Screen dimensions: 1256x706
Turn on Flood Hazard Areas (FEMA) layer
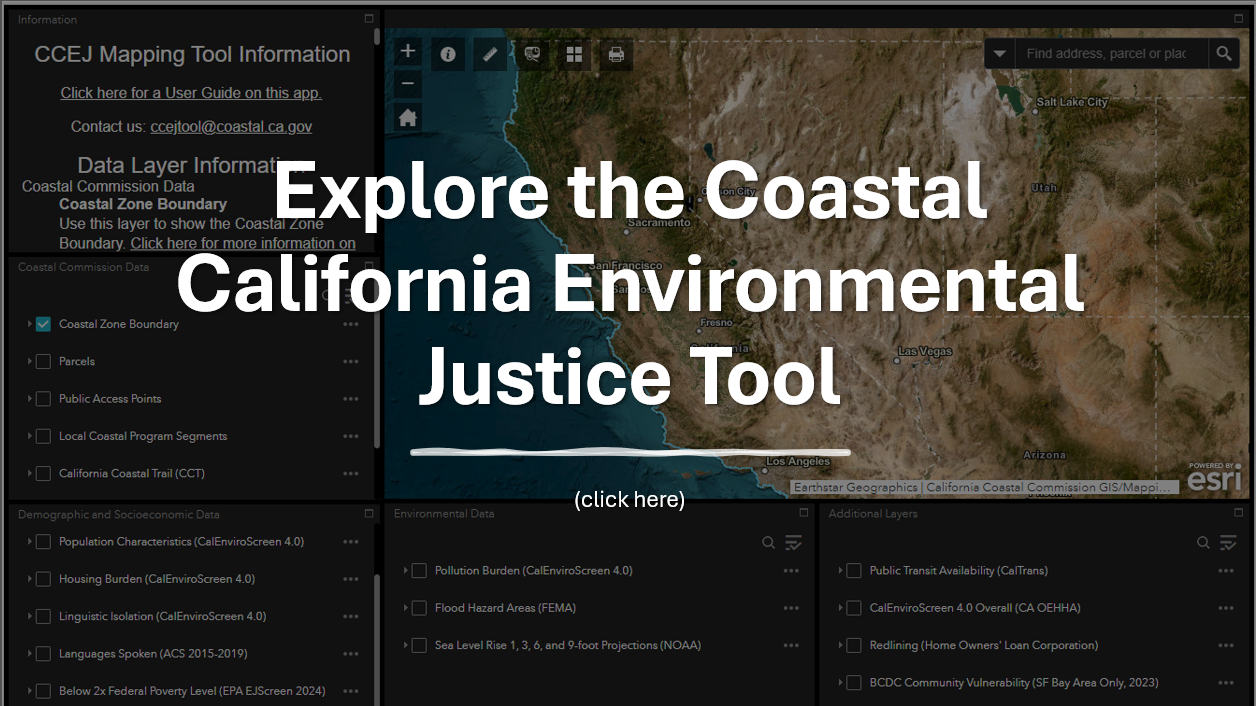pyautogui.click(x=419, y=608)
